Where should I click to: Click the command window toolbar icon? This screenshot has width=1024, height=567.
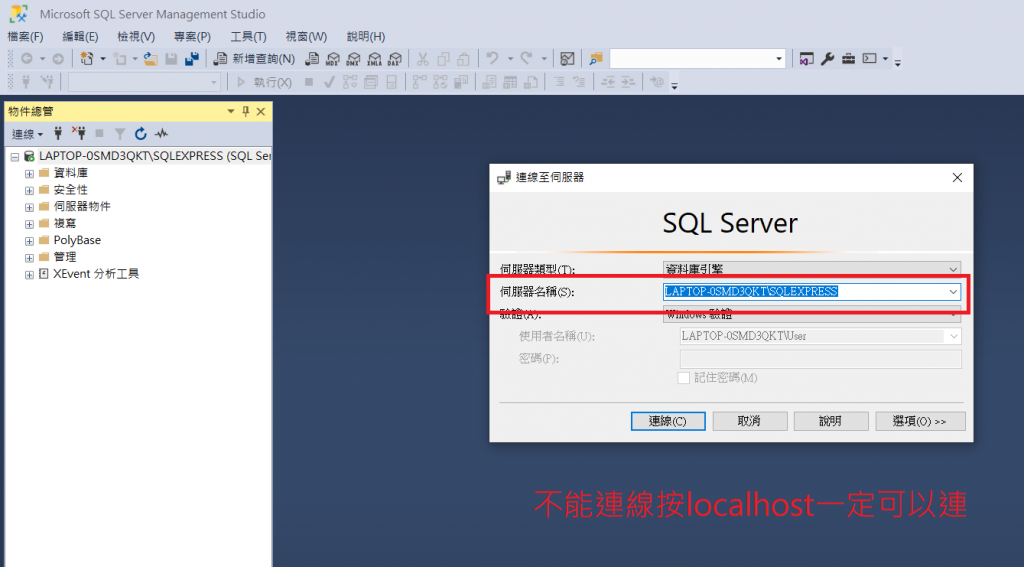(x=869, y=59)
